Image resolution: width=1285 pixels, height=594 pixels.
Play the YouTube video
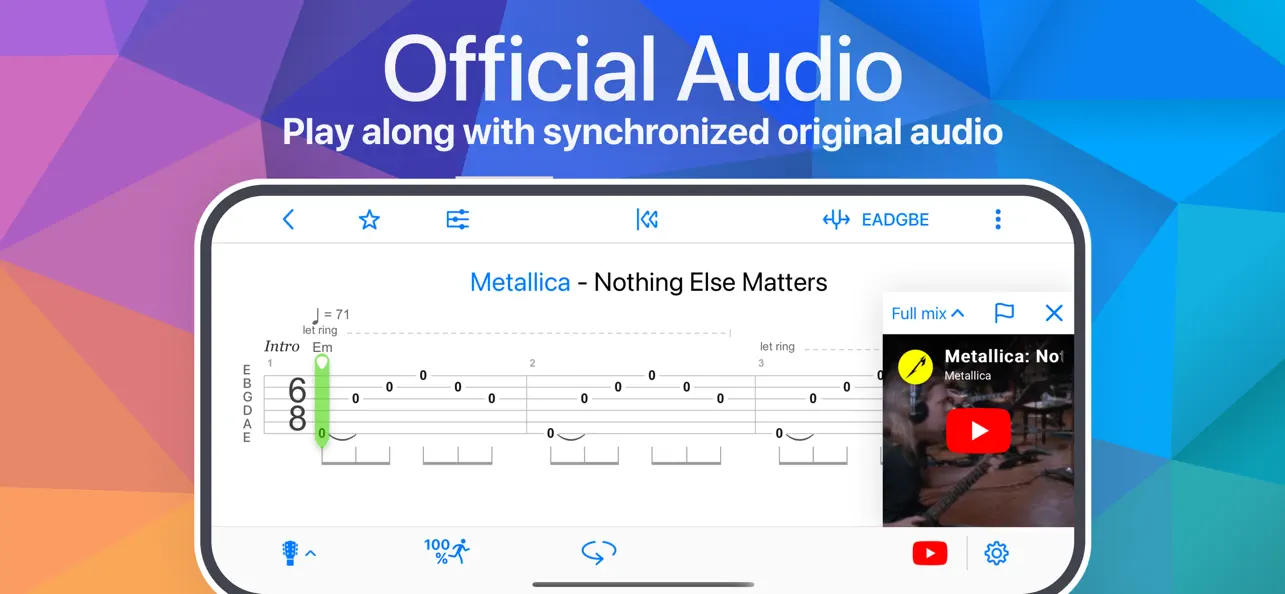pos(978,431)
